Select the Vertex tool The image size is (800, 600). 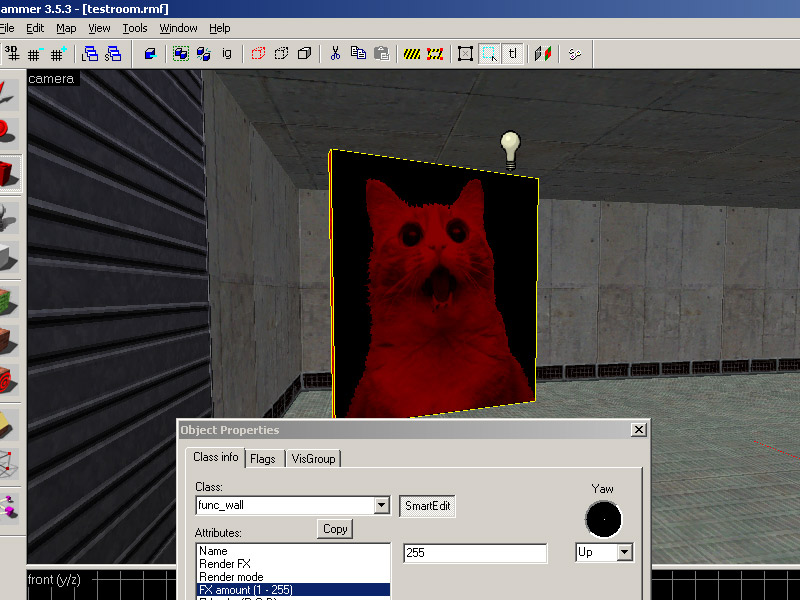9,463
